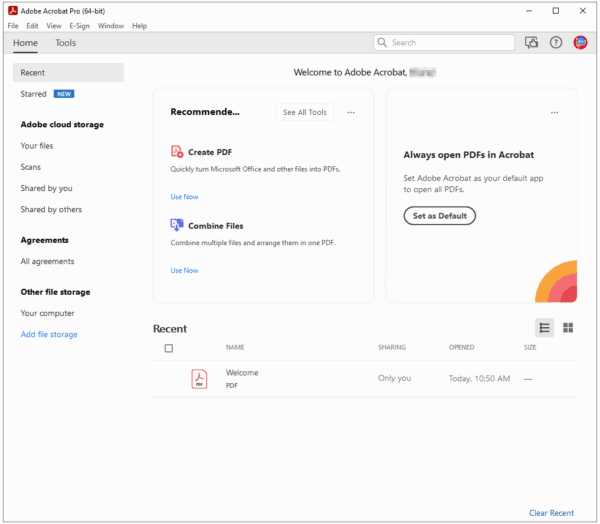Sort the list by SHARING column
This screenshot has width=600, height=524.
point(392,347)
